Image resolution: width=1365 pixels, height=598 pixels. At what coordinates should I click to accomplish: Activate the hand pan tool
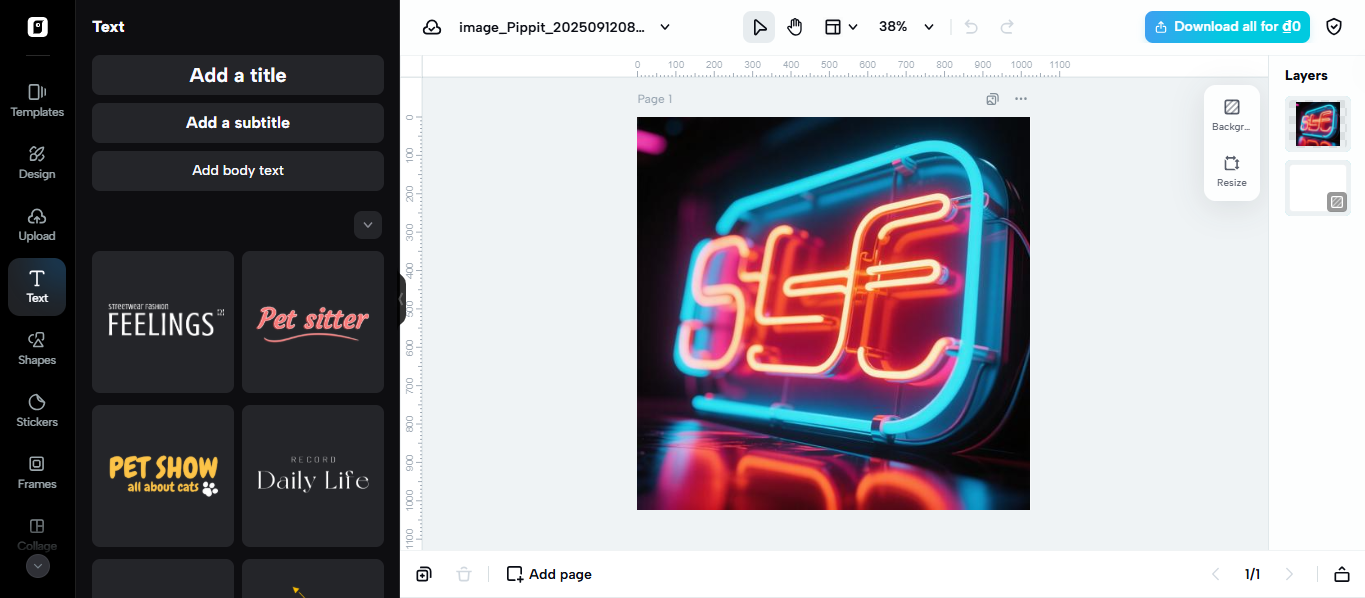(795, 27)
